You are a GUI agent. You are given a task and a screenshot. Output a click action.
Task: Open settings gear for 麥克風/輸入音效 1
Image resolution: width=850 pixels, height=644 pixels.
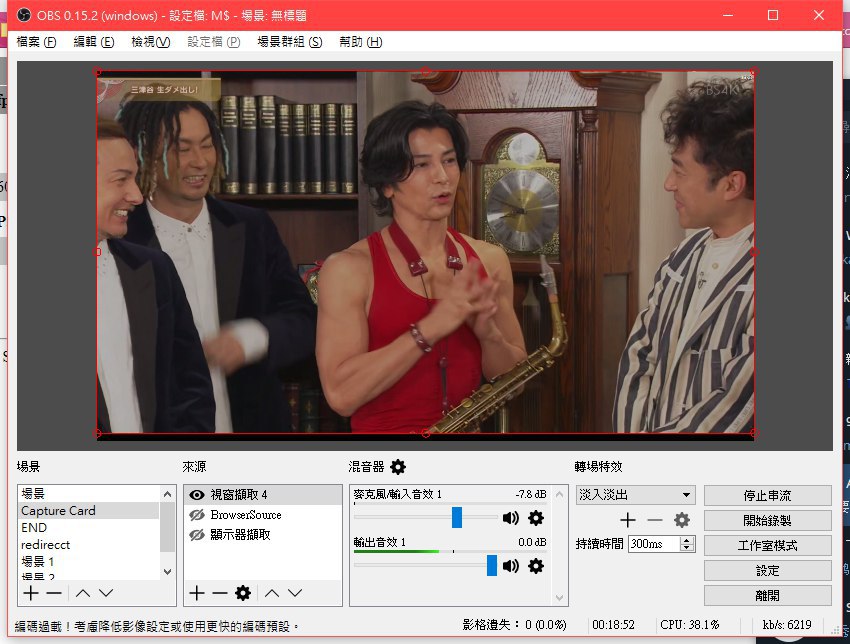tap(536, 517)
